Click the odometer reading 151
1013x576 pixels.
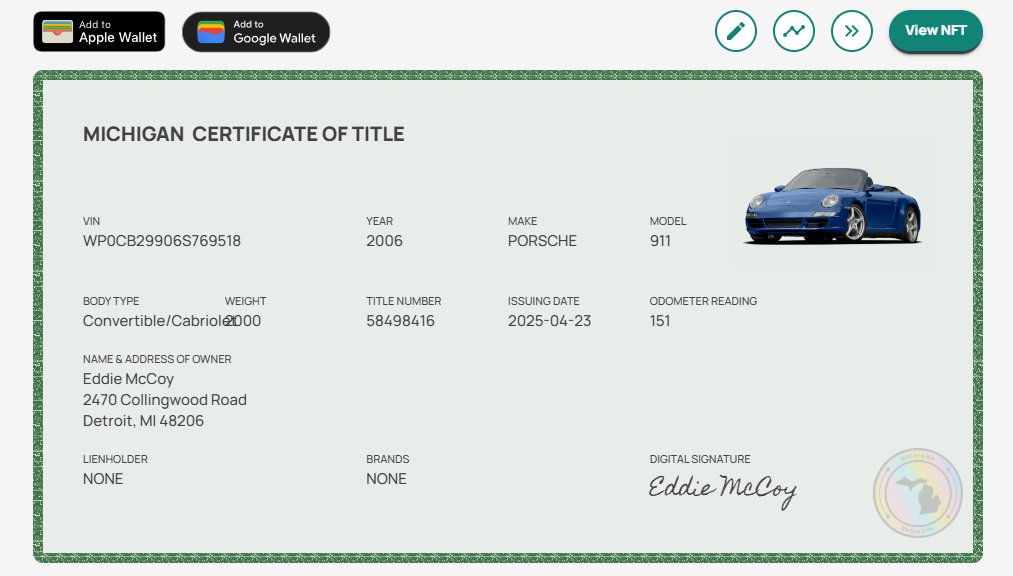tap(660, 321)
